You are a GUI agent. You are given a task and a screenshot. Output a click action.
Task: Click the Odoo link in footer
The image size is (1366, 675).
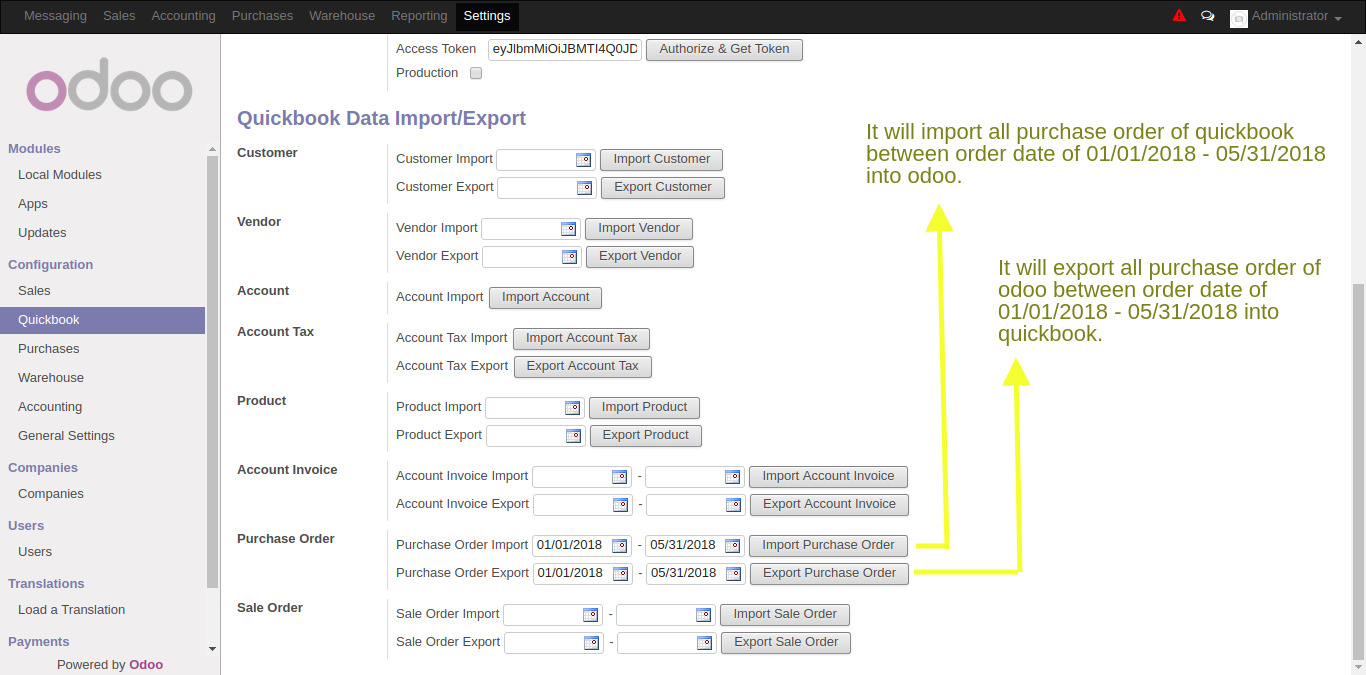pos(146,665)
